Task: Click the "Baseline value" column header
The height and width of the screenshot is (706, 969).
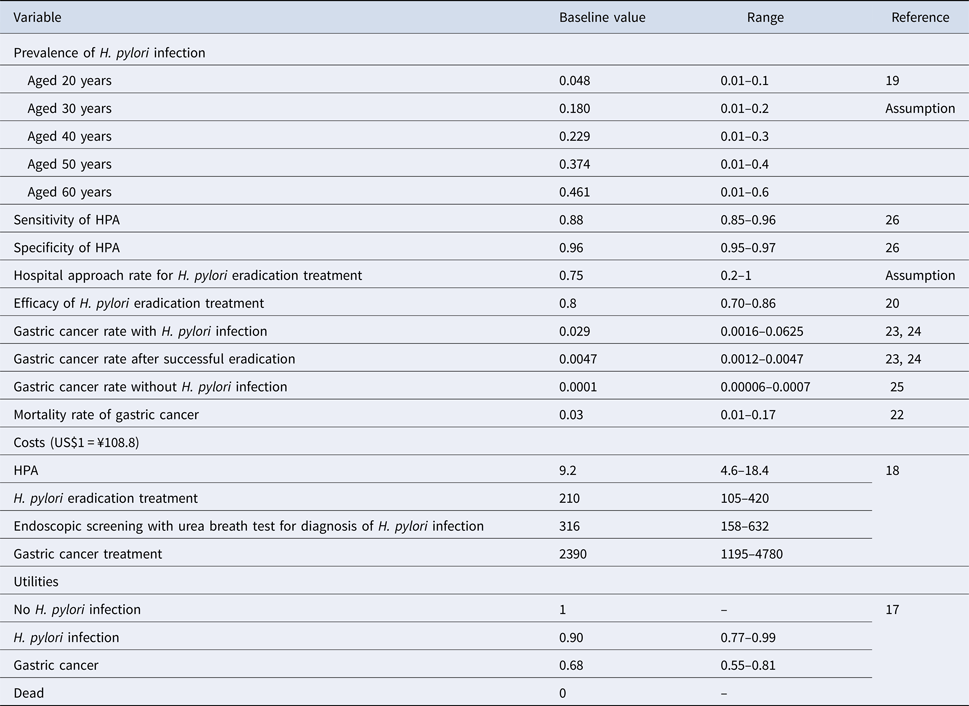Action: coord(602,18)
